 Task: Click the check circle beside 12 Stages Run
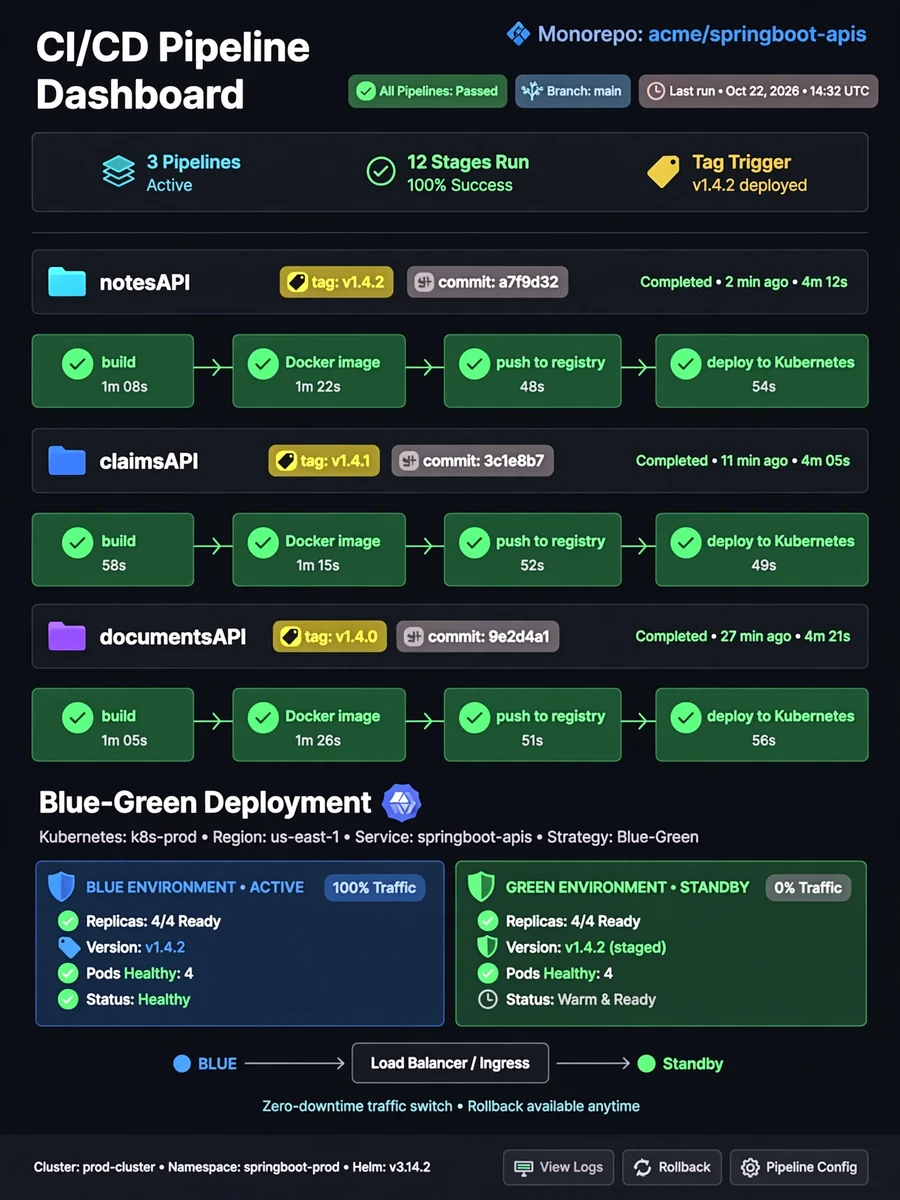coord(380,172)
